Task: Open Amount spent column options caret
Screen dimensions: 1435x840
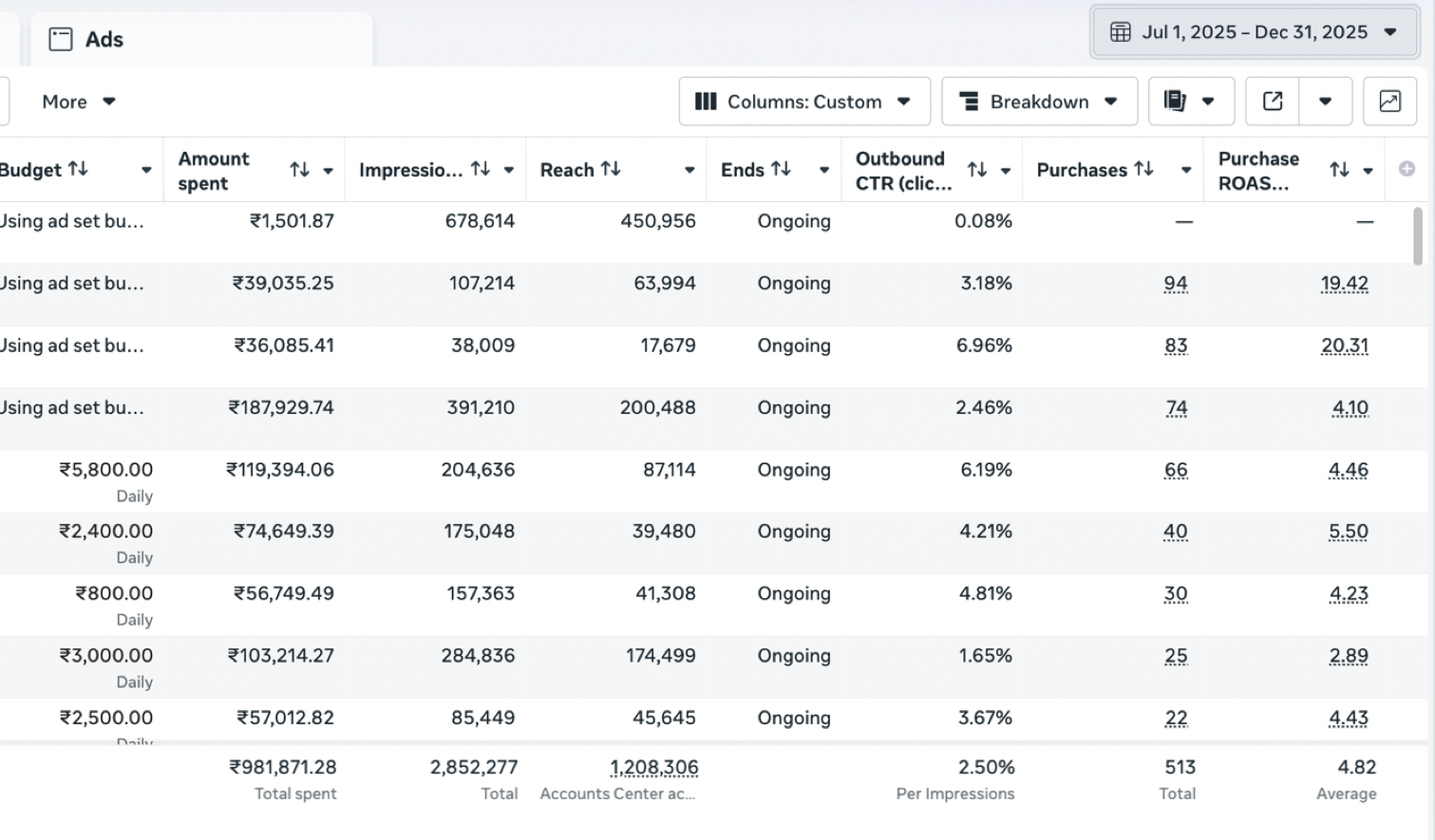Action: point(328,171)
